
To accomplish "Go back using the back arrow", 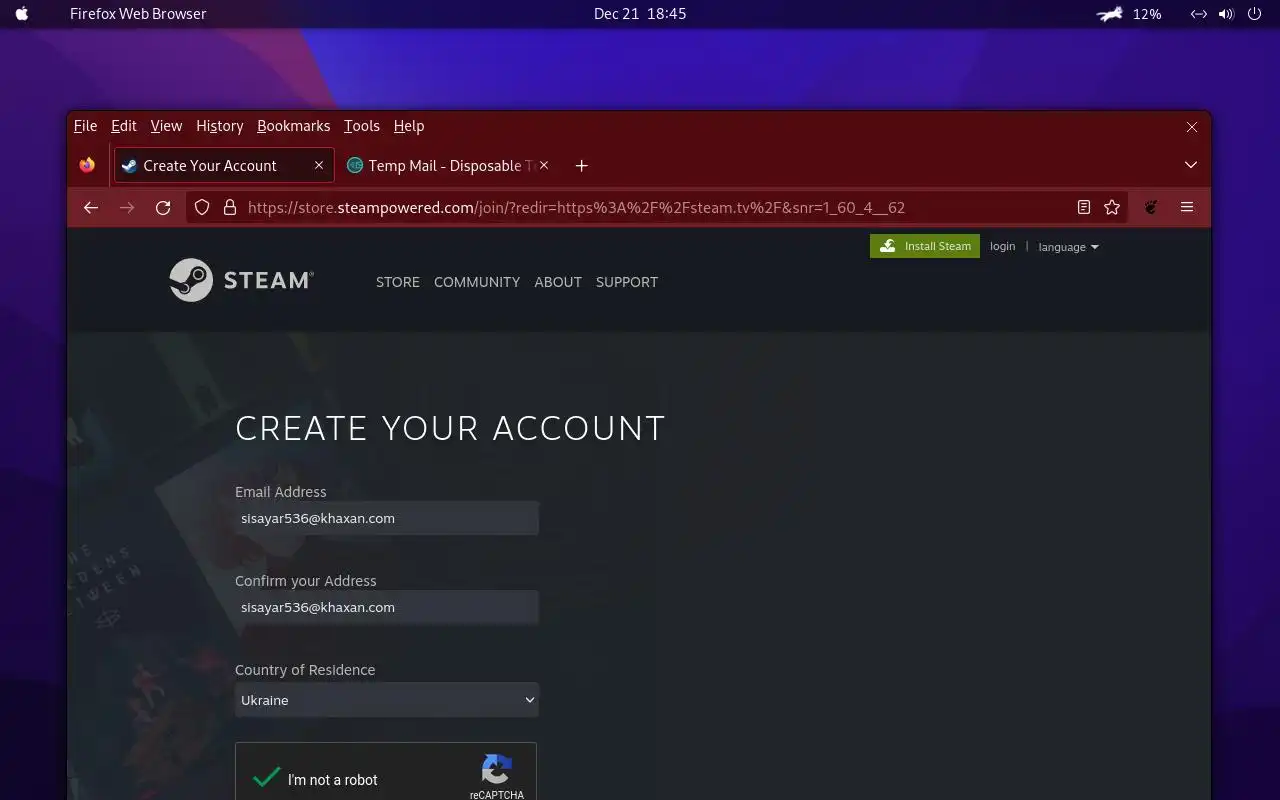I will point(91,207).
